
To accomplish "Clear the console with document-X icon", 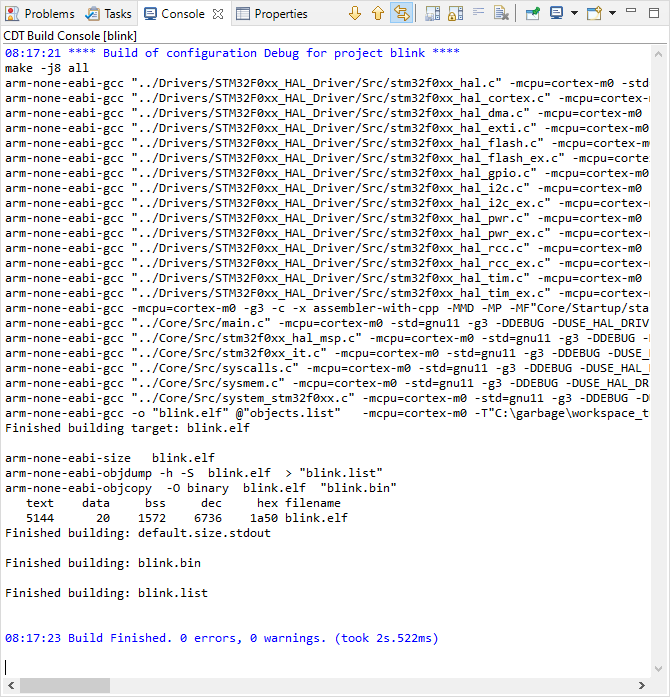I will (501, 14).
